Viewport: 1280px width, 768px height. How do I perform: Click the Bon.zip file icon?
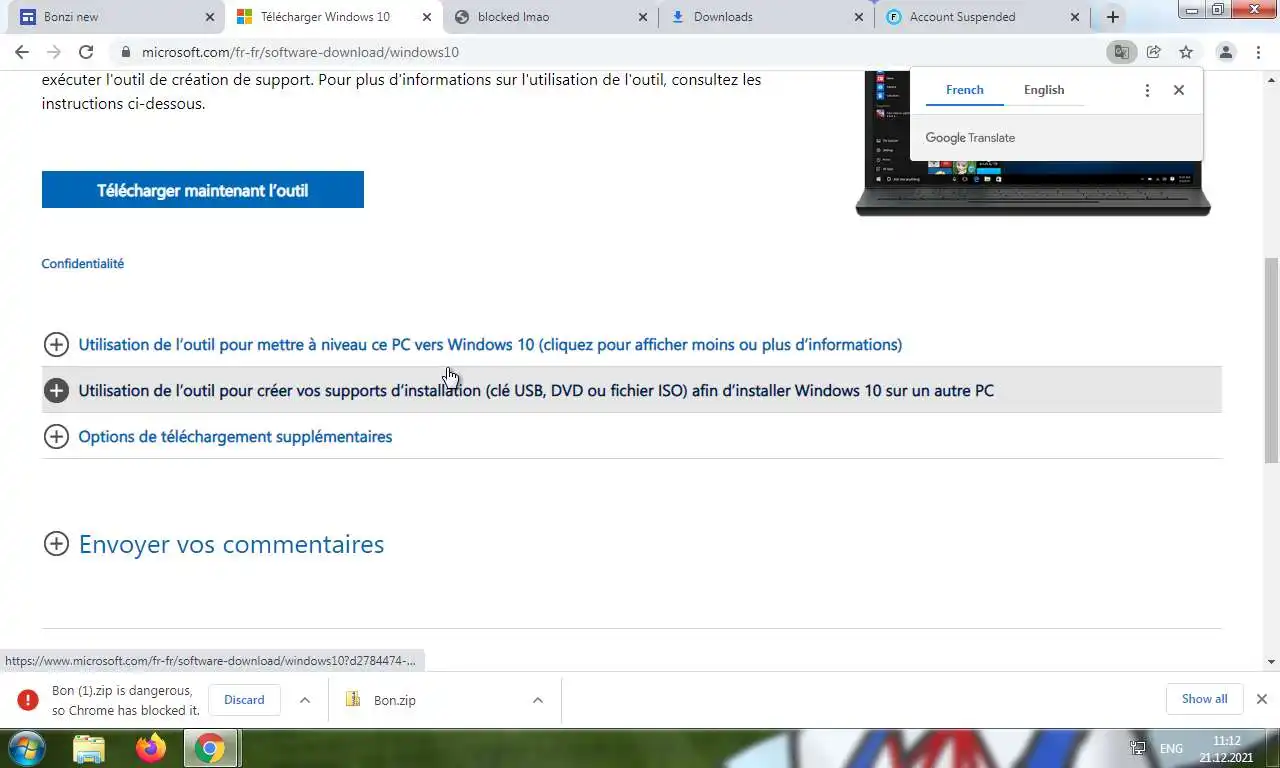[352, 699]
